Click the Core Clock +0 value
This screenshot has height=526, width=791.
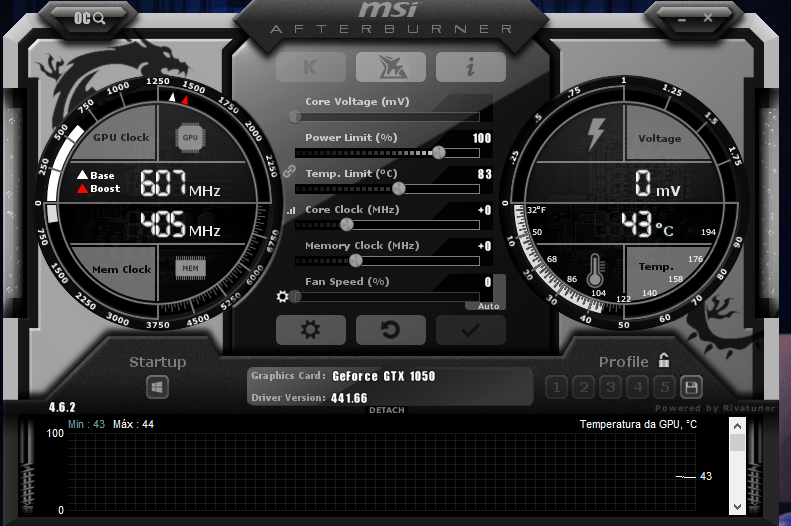tap(485, 210)
